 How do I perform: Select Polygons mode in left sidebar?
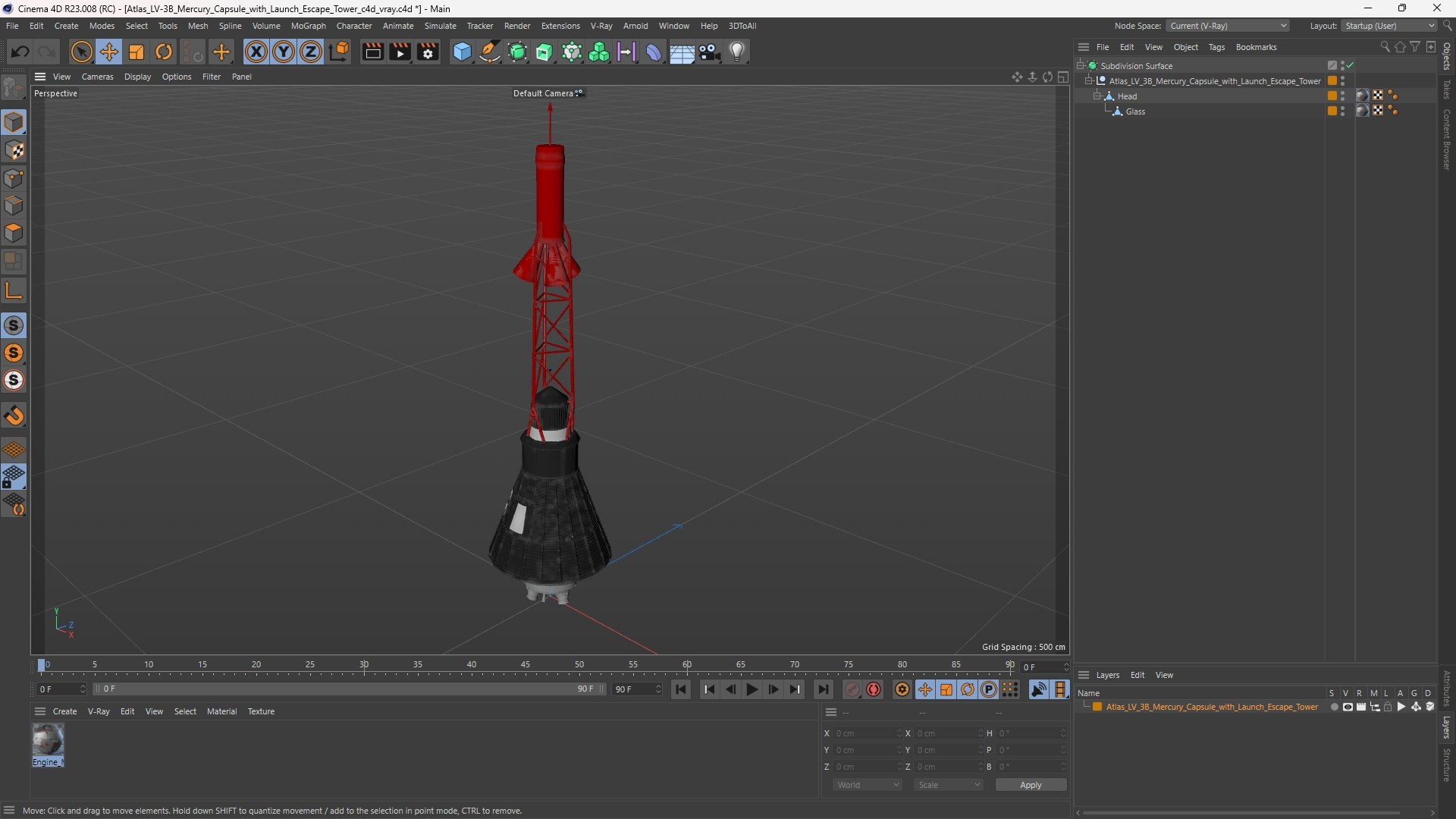14,233
